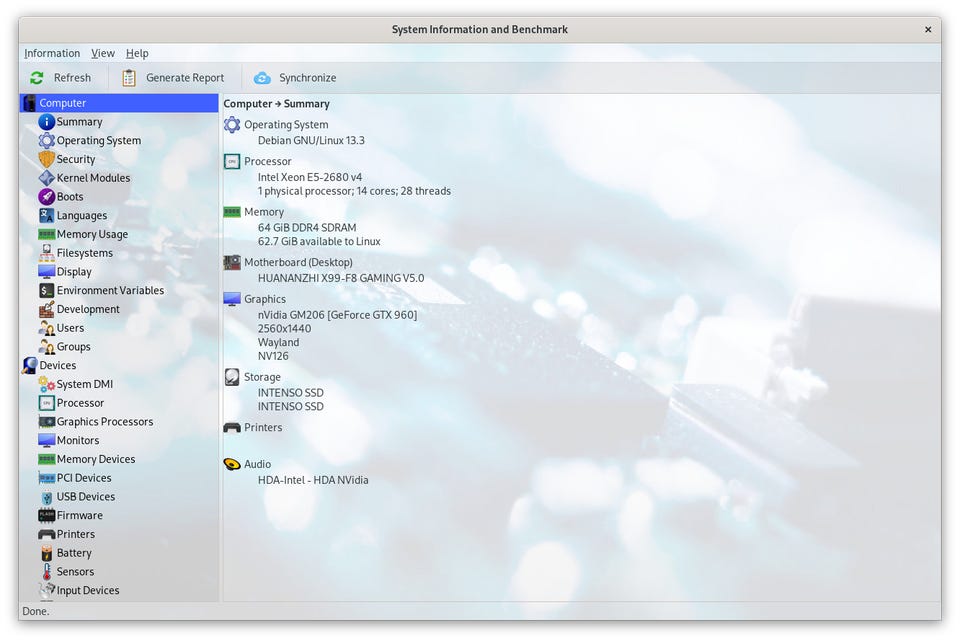Click the 'Intel Xeon E5-2680 v4' text
Viewport: 960px width, 641px height.
point(310,177)
